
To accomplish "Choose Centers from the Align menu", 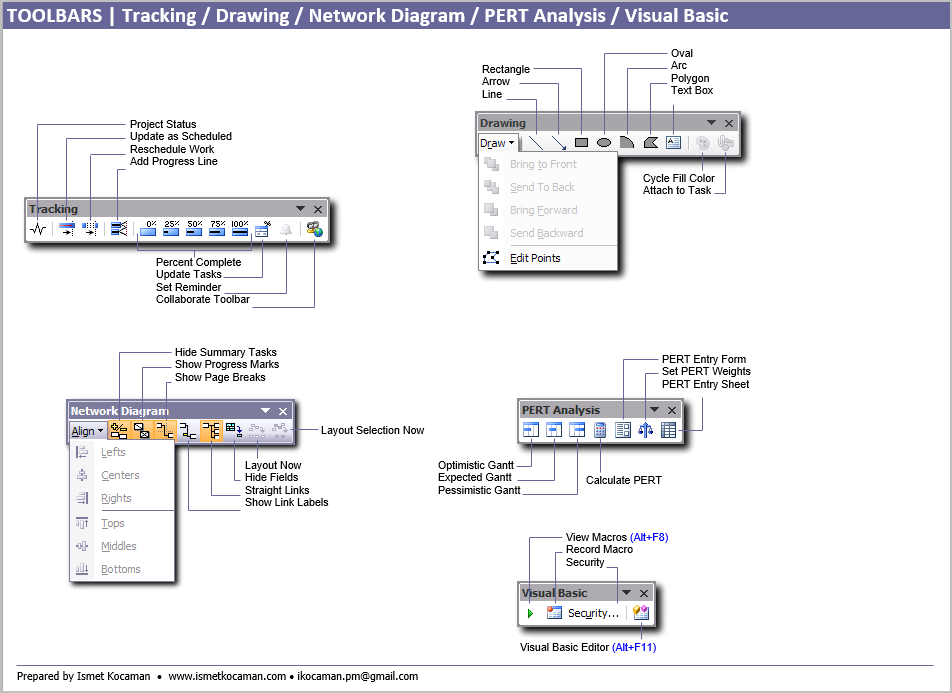I will (x=120, y=476).
